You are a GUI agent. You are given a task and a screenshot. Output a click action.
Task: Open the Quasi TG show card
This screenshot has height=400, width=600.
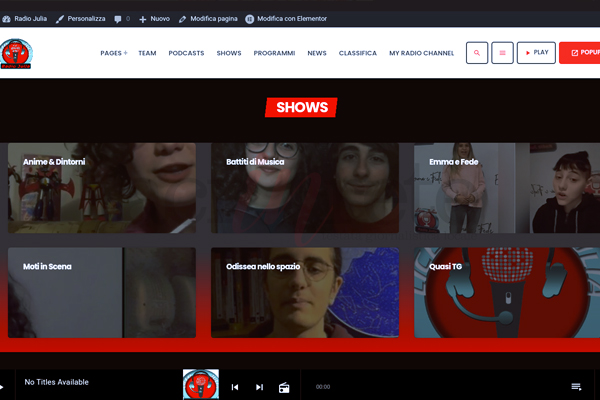[507, 292]
